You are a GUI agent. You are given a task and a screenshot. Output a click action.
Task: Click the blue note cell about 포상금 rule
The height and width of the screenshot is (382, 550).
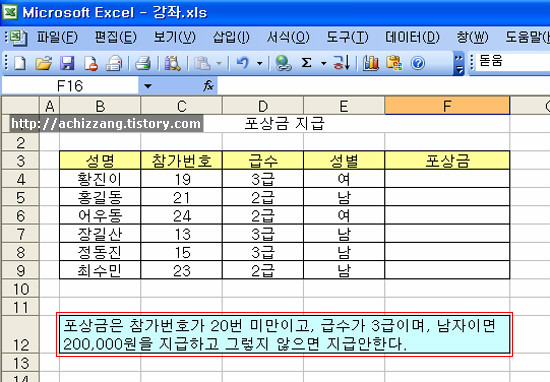coord(284,335)
